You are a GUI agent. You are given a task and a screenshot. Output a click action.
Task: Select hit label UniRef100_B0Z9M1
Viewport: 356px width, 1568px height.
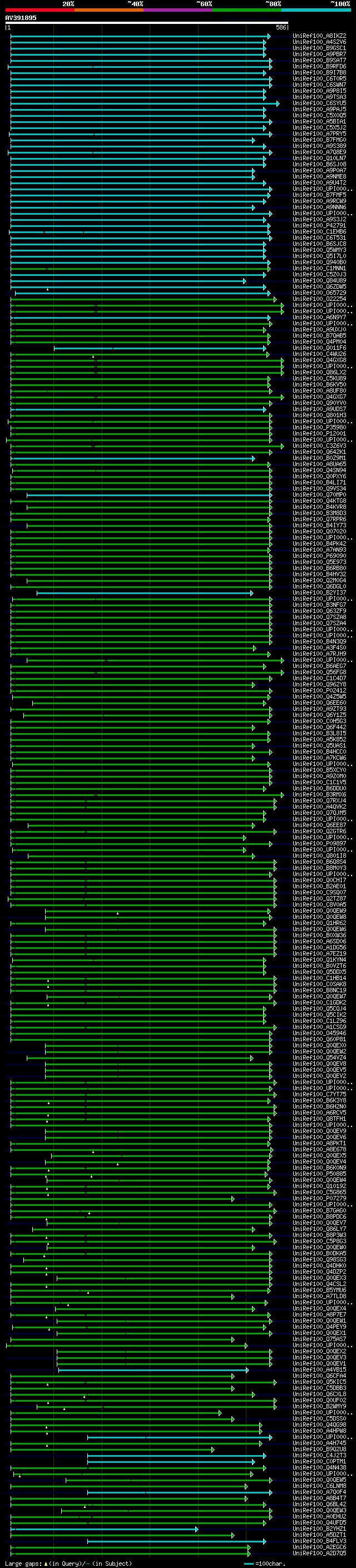pyautogui.click(x=319, y=458)
